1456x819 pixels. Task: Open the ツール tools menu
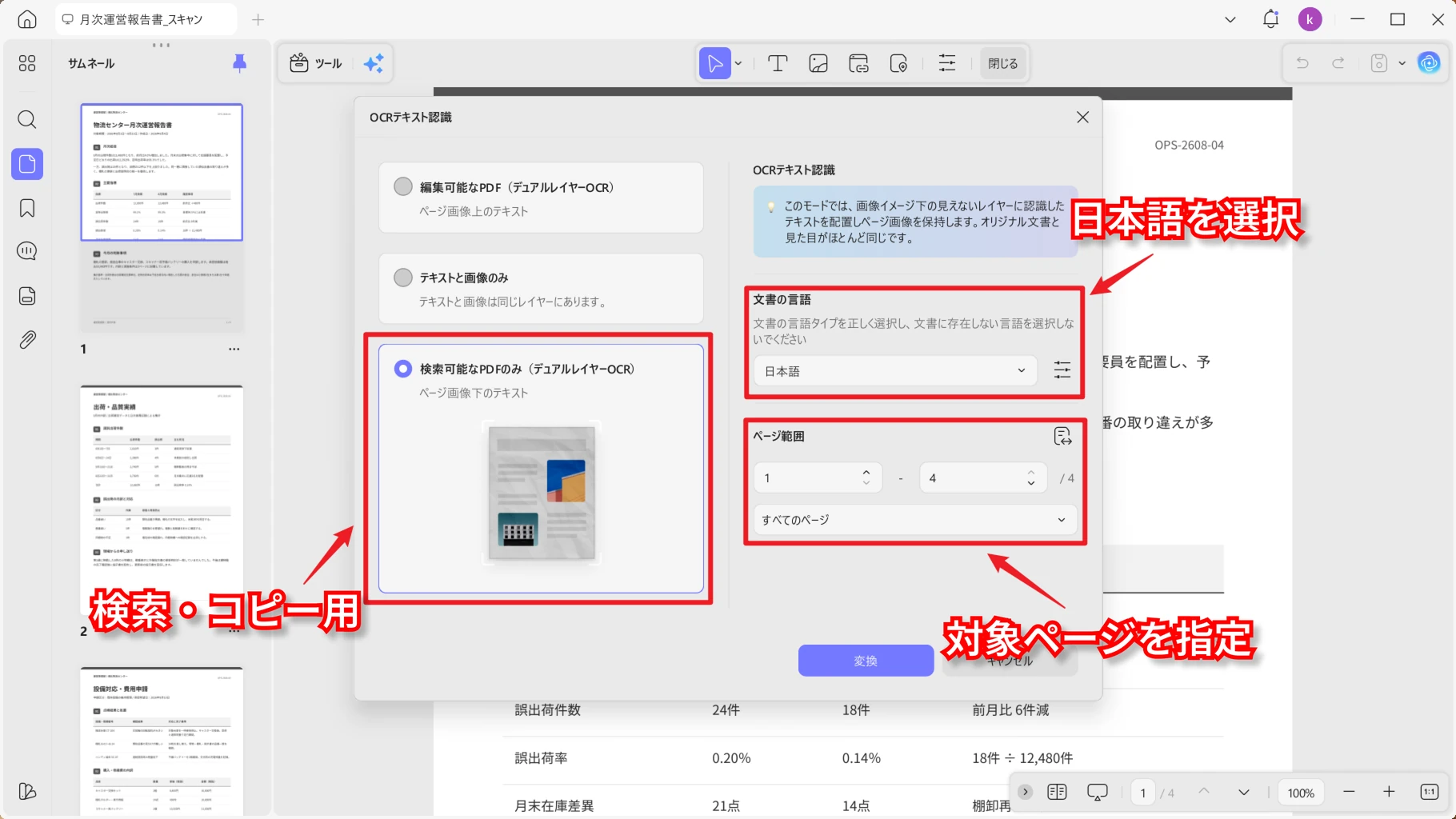click(x=316, y=63)
